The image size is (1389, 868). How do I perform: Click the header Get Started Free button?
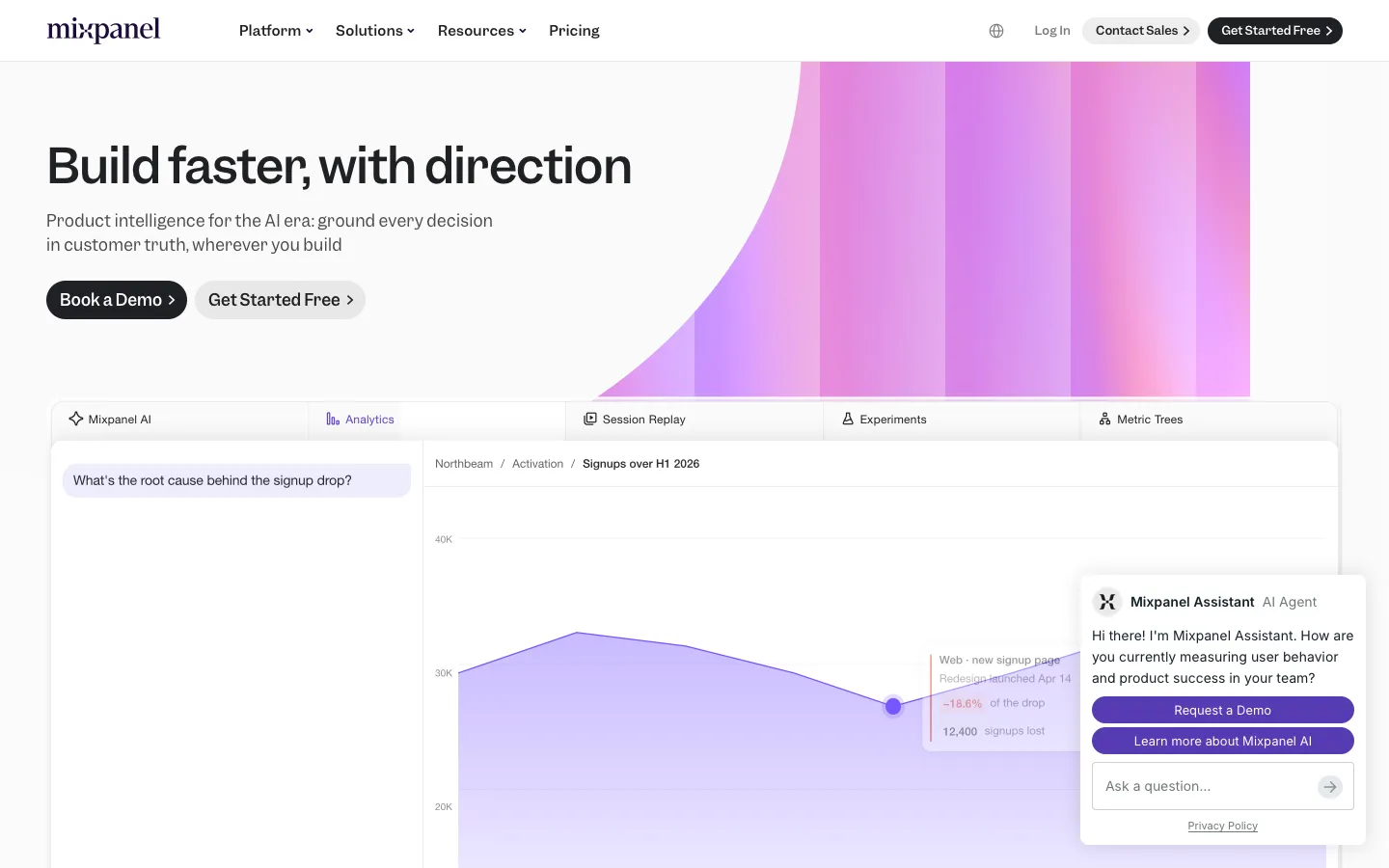click(1275, 31)
